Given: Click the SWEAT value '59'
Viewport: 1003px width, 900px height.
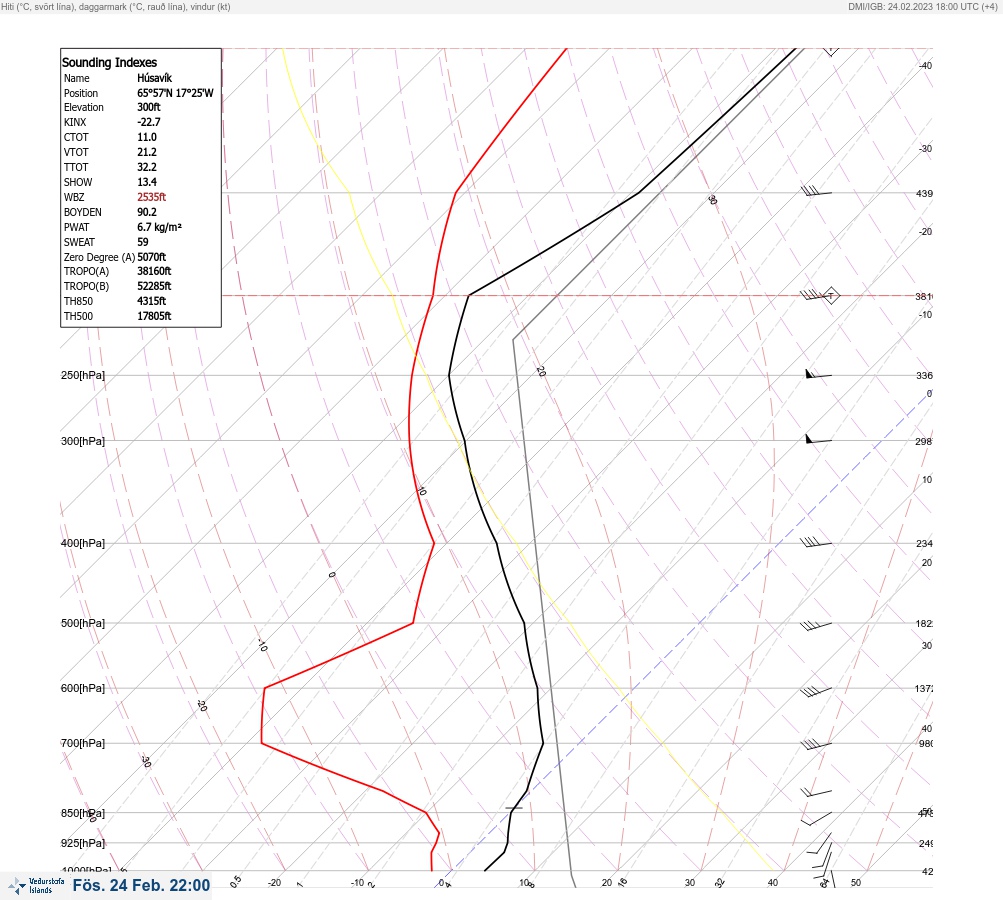Looking at the screenshot, I should pos(143,242).
